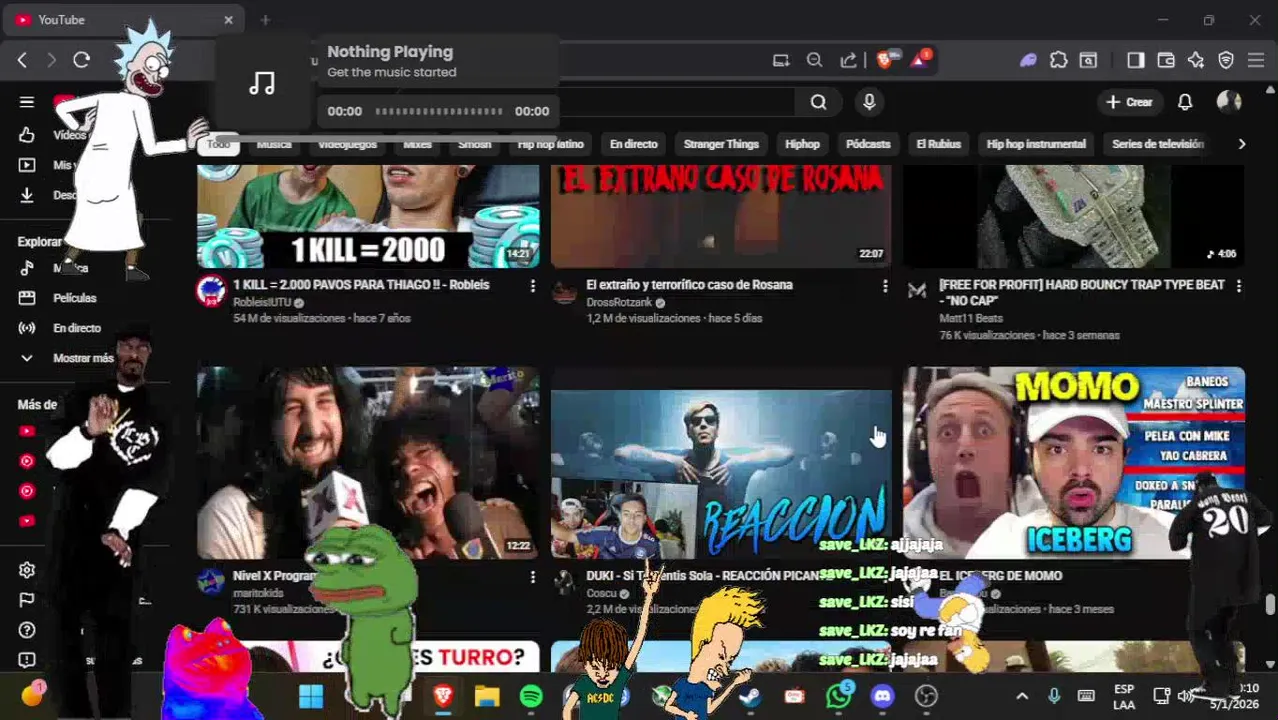The height and width of the screenshot is (720, 1278).
Task: Open the Brave main menu icon
Action: tap(1256, 61)
